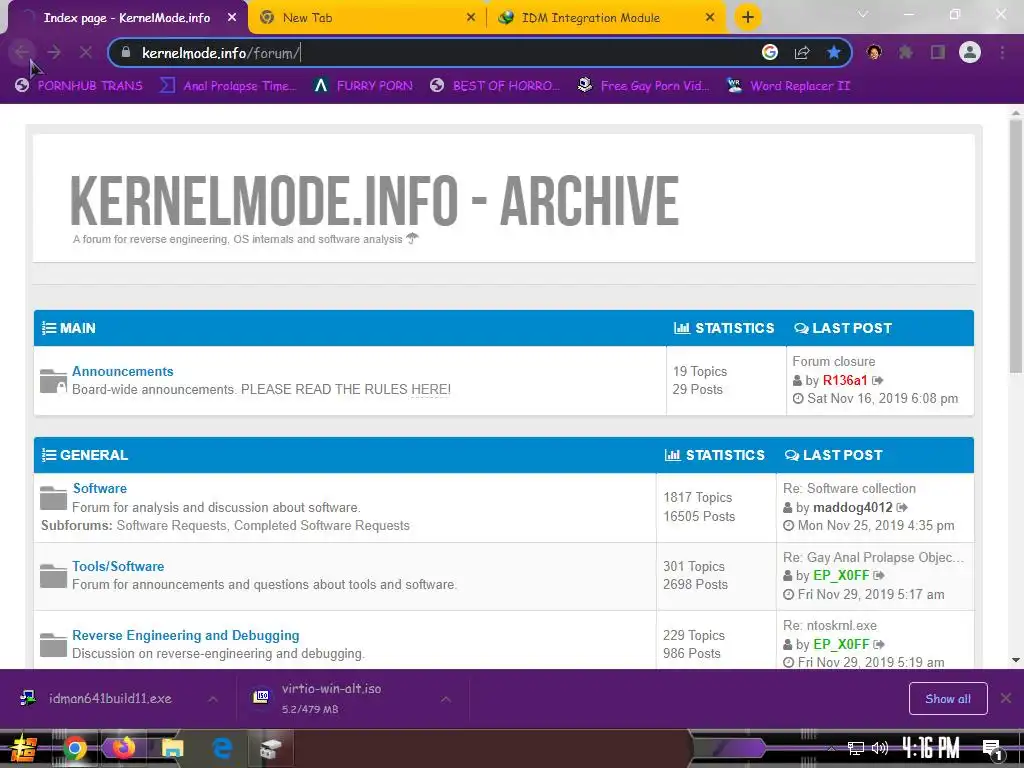Open the Software Requests subforum

pyautogui.click(x=171, y=525)
